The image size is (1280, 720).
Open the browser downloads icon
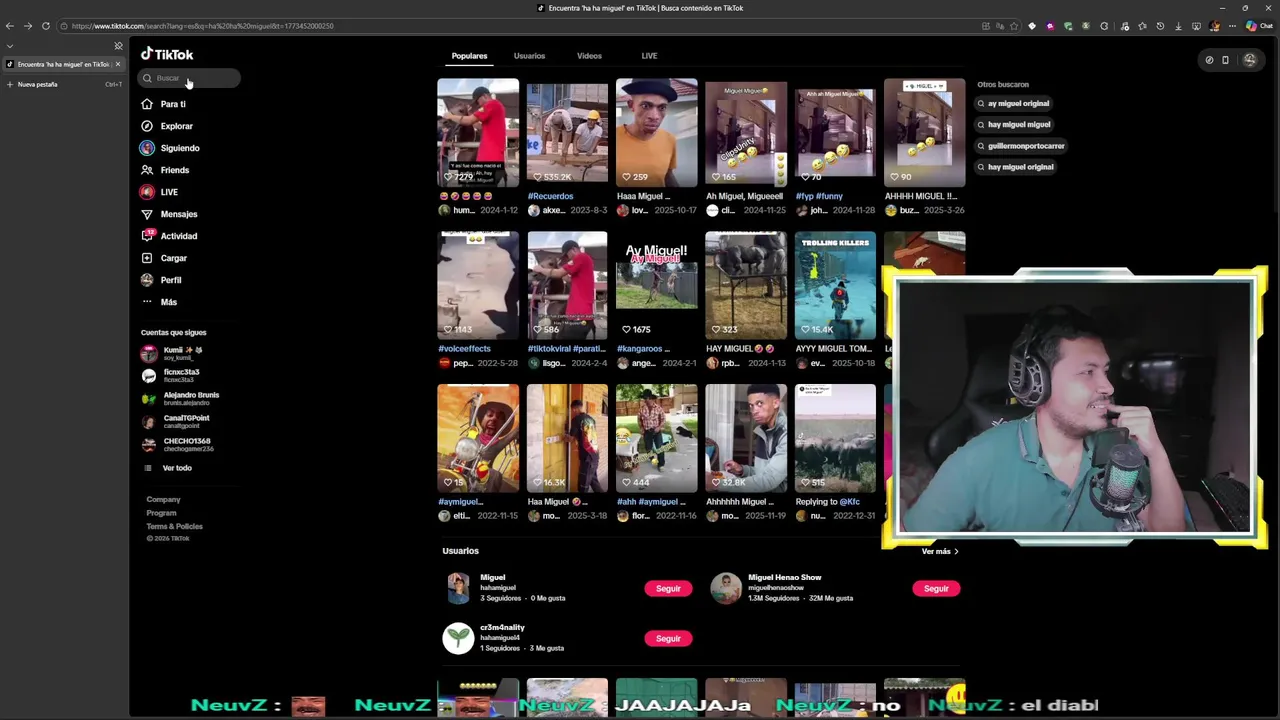[1178, 26]
